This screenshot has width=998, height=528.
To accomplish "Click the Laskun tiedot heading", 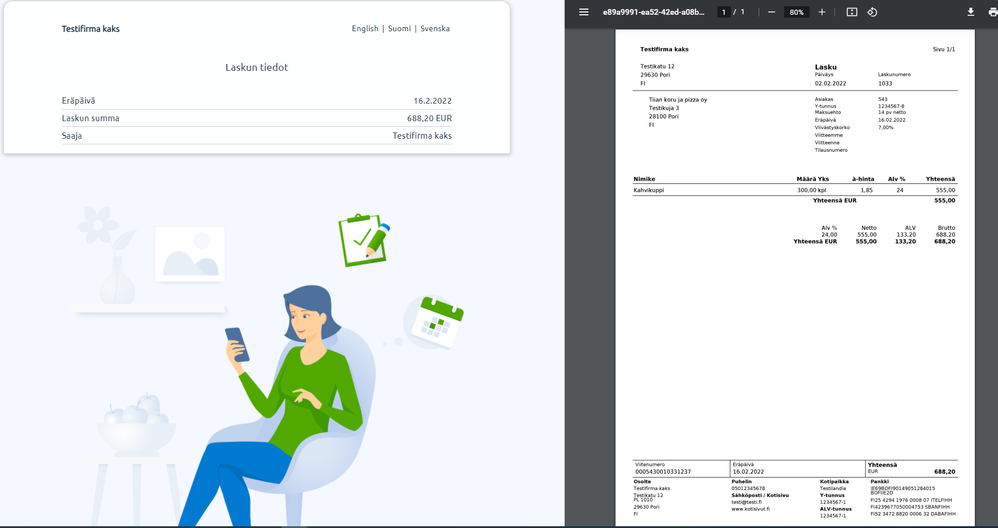I will point(257,67).
